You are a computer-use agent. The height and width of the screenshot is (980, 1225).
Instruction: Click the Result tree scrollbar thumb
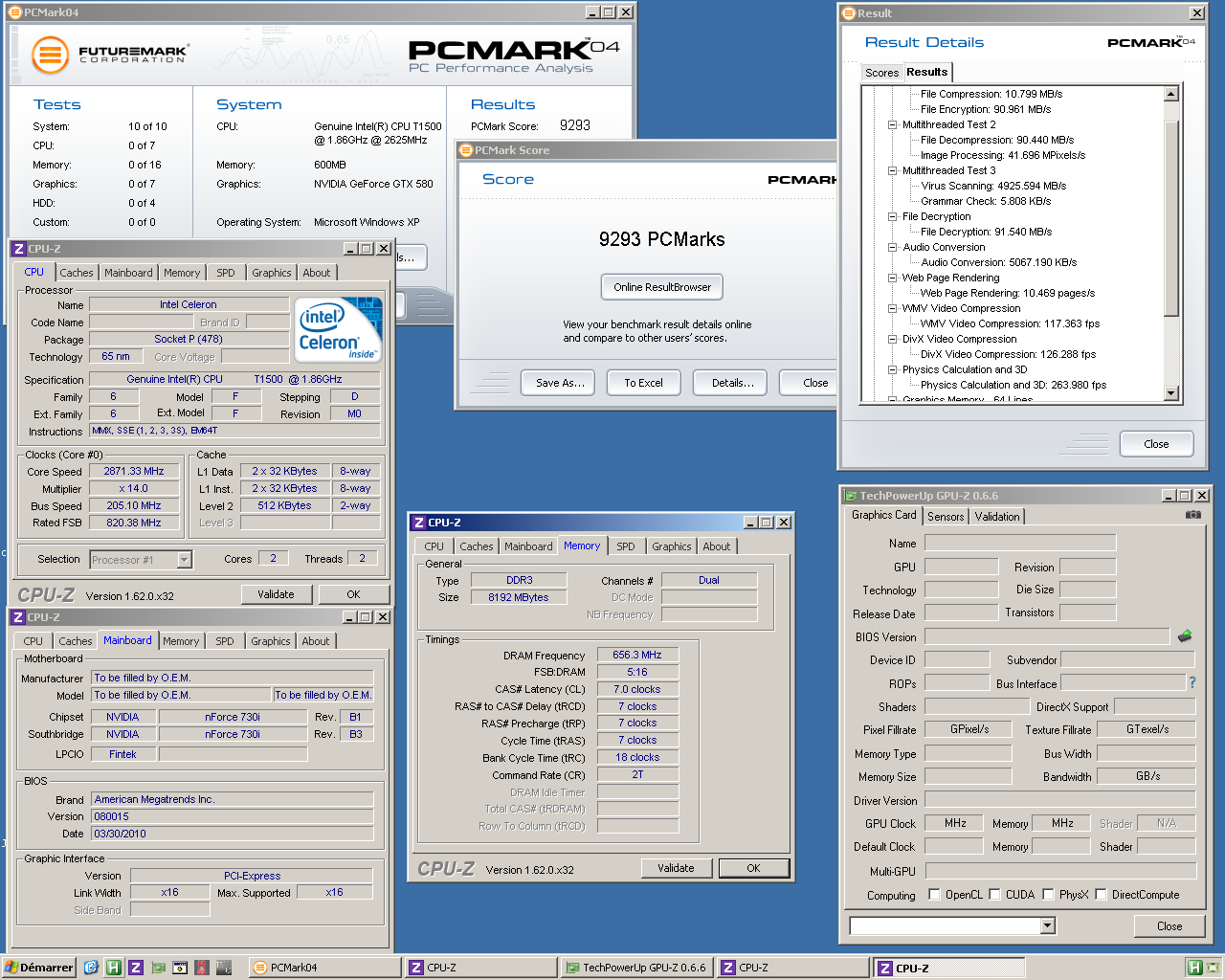coord(1170,218)
